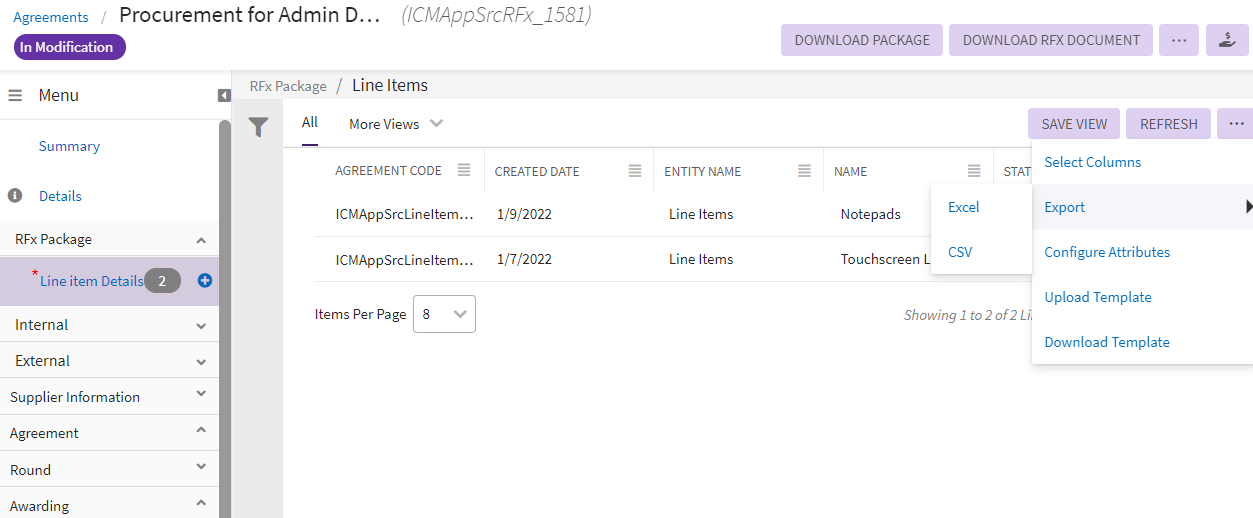This screenshot has width=1253, height=518.
Task: Click the filter funnel icon
Action: 258,127
